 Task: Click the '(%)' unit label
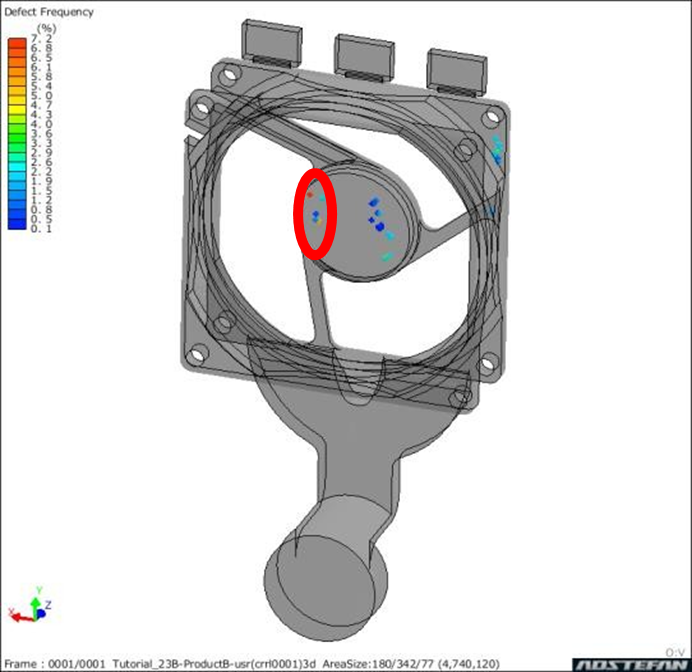[46, 29]
